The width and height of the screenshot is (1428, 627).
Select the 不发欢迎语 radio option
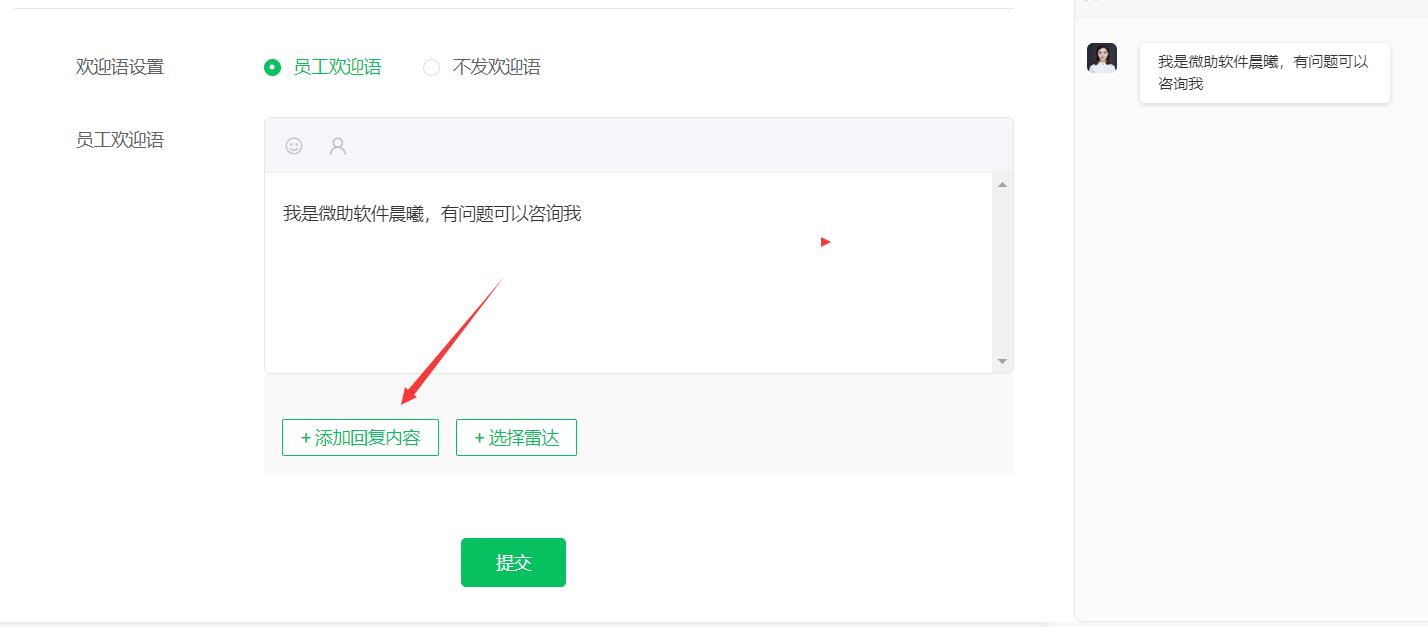pyautogui.click(x=431, y=67)
